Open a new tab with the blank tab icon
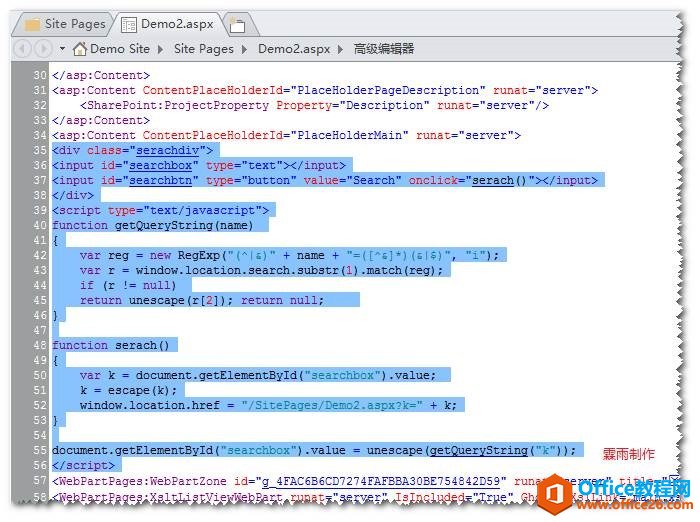Viewport: 700px width, 522px height. point(238,26)
